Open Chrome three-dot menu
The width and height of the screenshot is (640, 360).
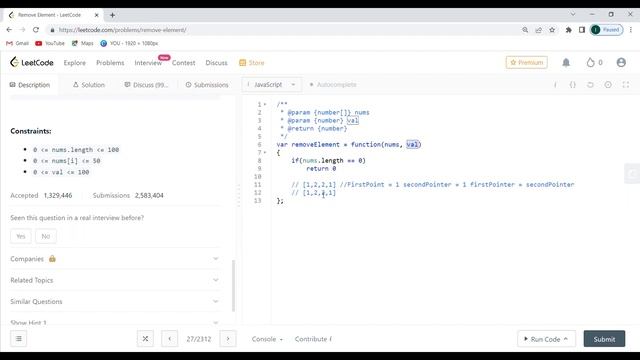coord(631,30)
